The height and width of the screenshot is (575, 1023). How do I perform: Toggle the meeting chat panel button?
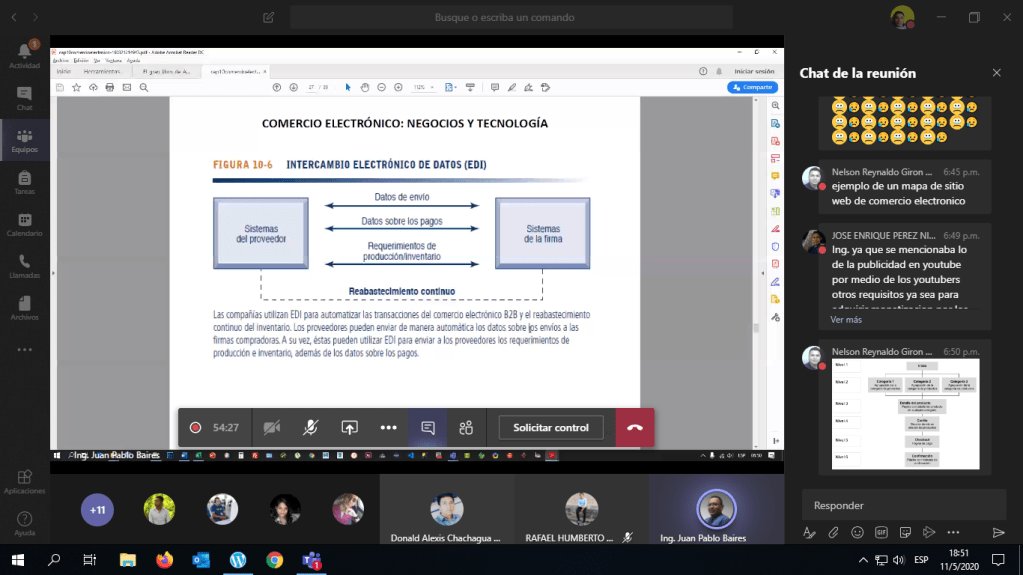[x=427, y=427]
